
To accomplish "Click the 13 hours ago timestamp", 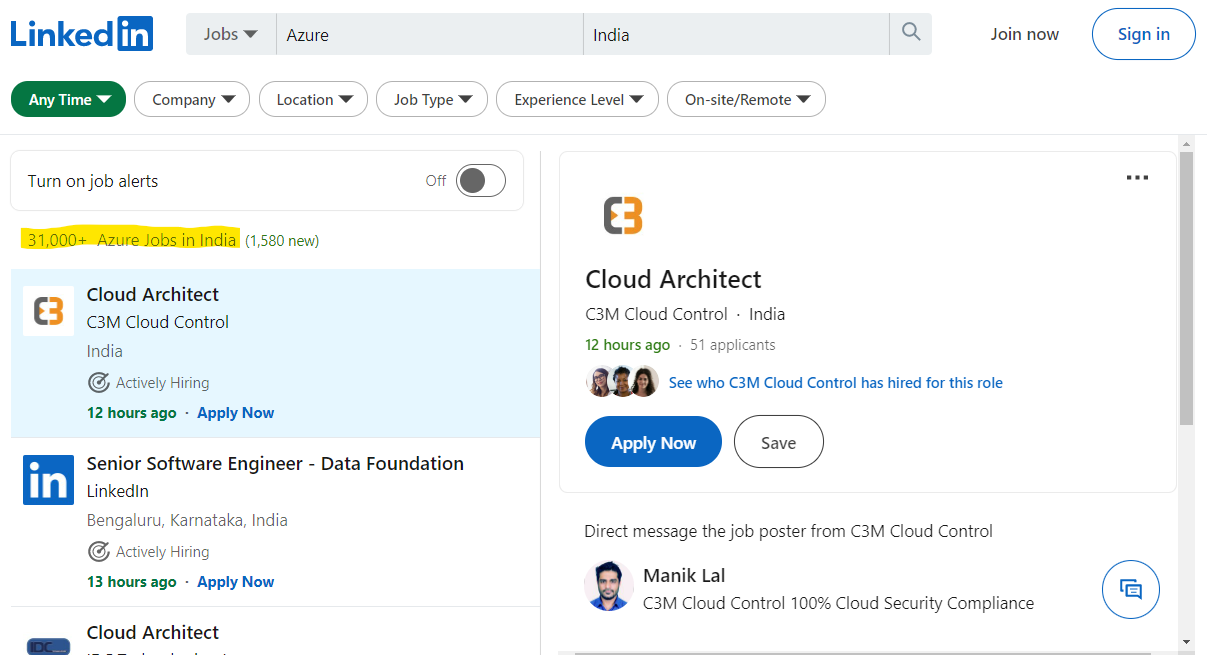I will pyautogui.click(x=131, y=582).
